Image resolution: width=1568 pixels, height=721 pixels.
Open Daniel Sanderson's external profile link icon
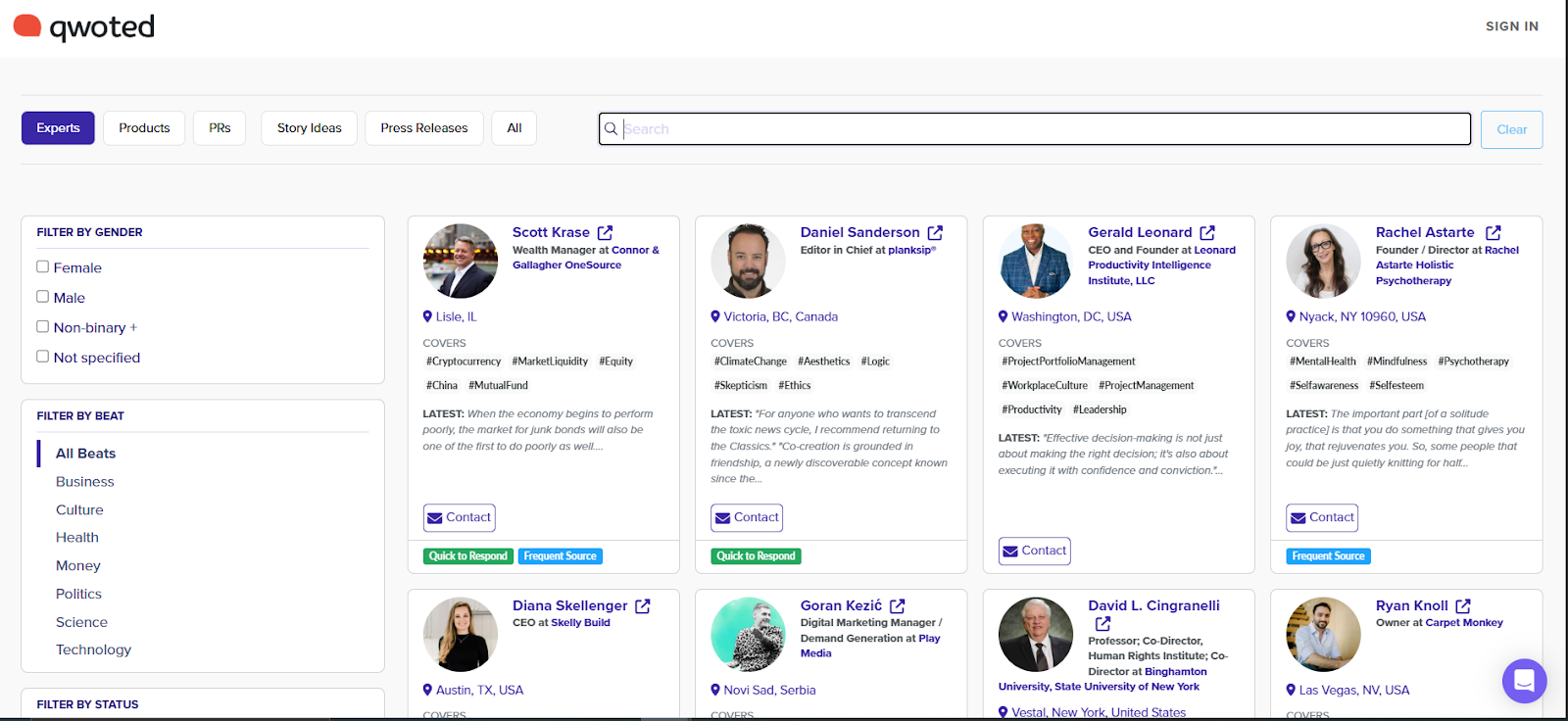(x=936, y=233)
